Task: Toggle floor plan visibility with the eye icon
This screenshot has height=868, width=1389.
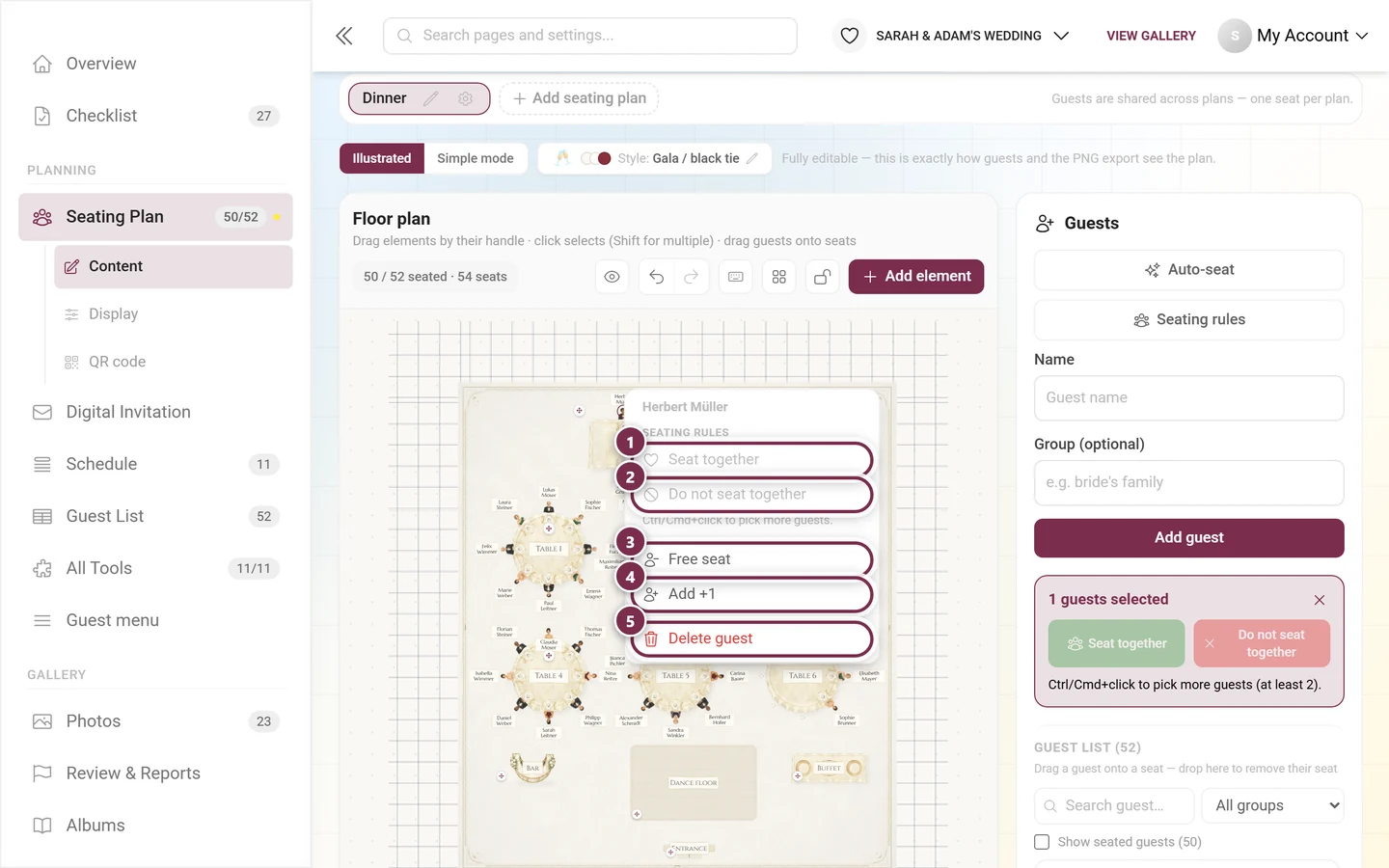Action: pyautogui.click(x=613, y=277)
